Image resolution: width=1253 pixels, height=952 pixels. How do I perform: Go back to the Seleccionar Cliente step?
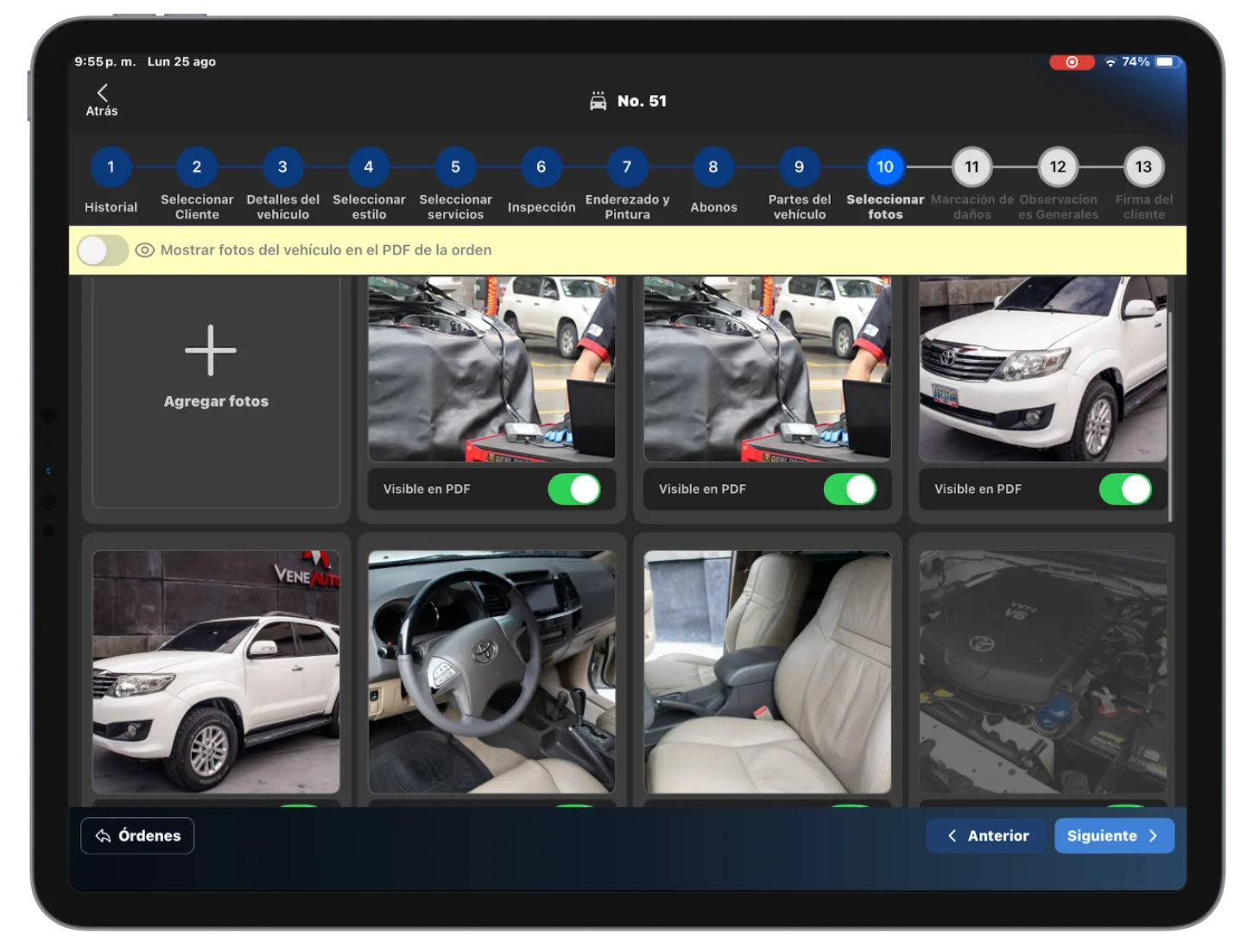tap(196, 167)
